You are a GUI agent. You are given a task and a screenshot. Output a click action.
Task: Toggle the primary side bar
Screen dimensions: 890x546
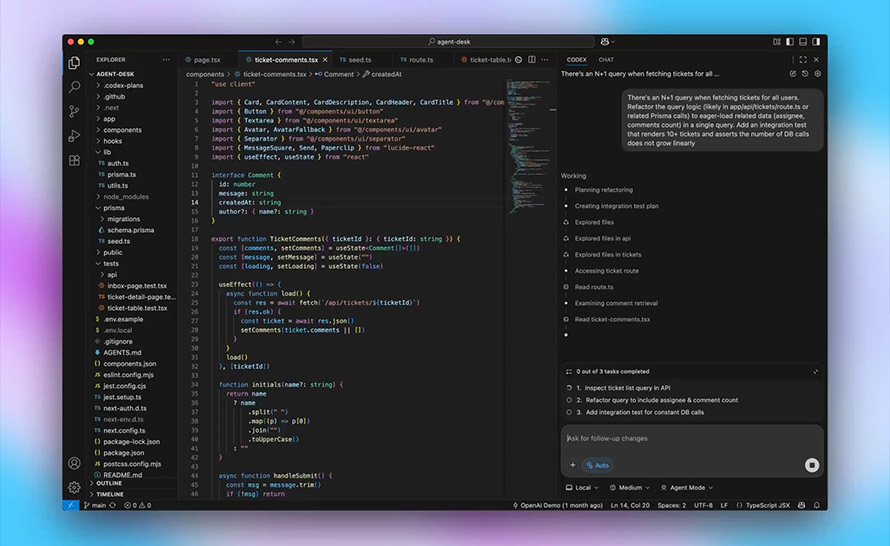pos(790,41)
